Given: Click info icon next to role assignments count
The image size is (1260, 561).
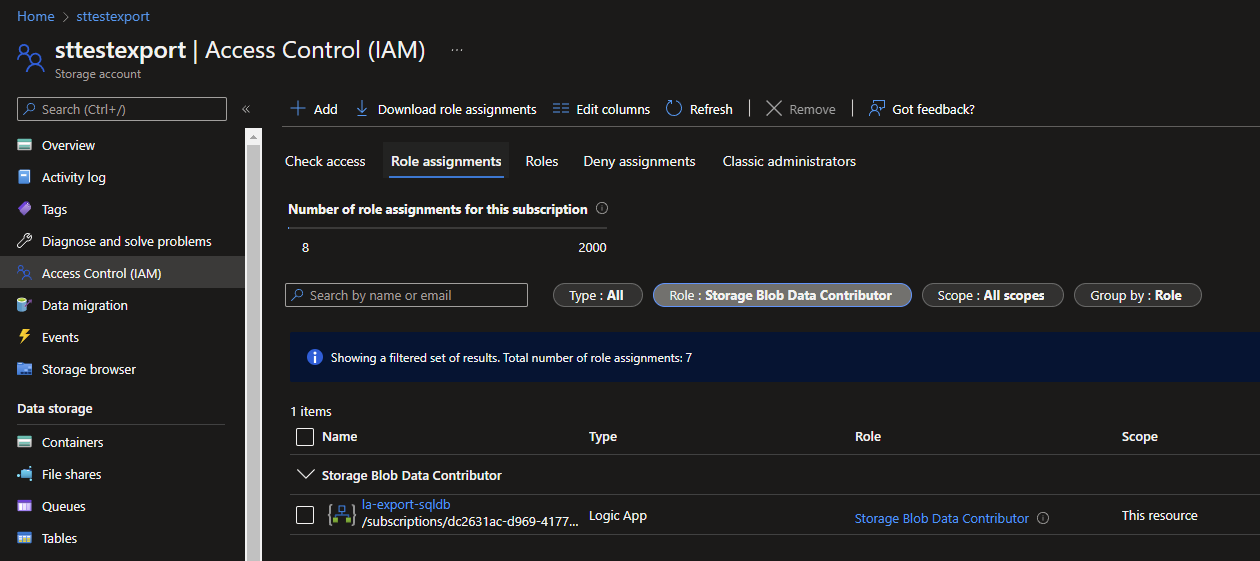Looking at the screenshot, I should (x=602, y=209).
